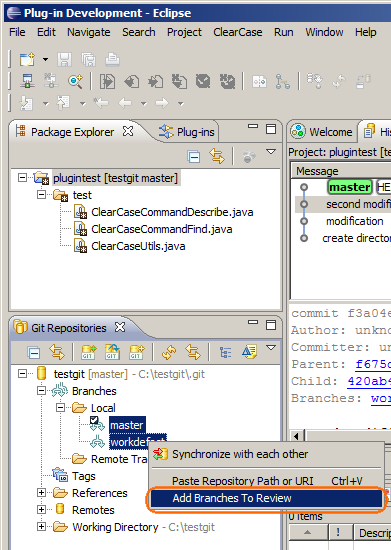
Task: Open the Edit menu
Action: tap(46, 32)
